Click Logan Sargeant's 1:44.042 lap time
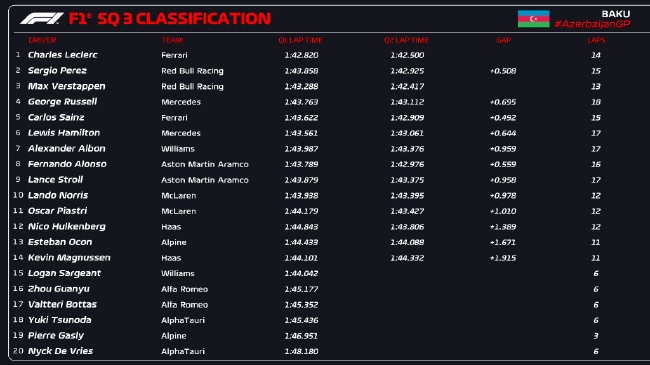 (301, 273)
